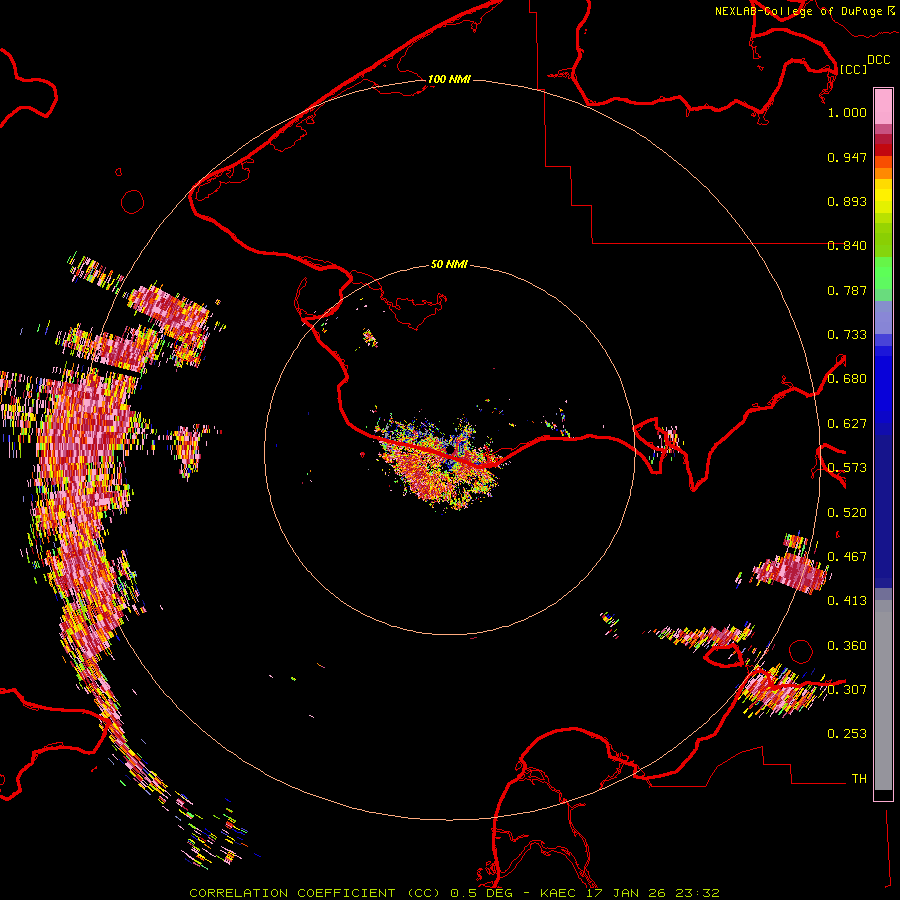900x900 pixels.
Task: Click the "KAEC" radar site identifier
Action: pos(558,893)
